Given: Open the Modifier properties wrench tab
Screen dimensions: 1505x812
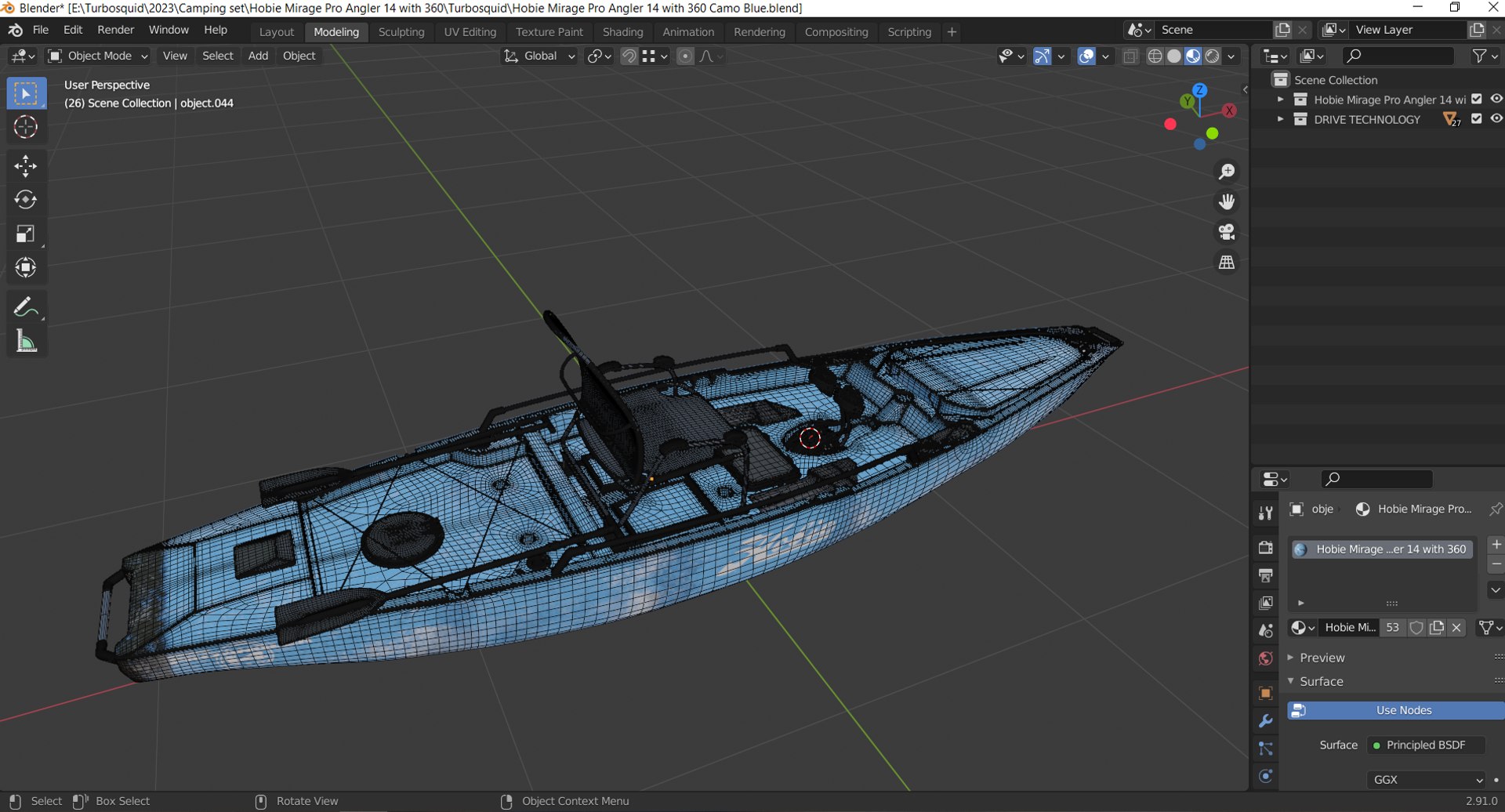Looking at the screenshot, I should point(1265,721).
